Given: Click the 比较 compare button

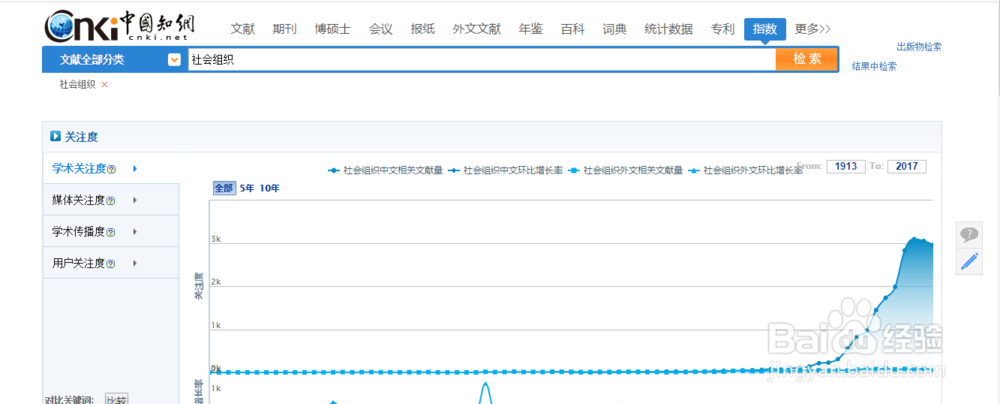Looking at the screenshot, I should [116, 400].
